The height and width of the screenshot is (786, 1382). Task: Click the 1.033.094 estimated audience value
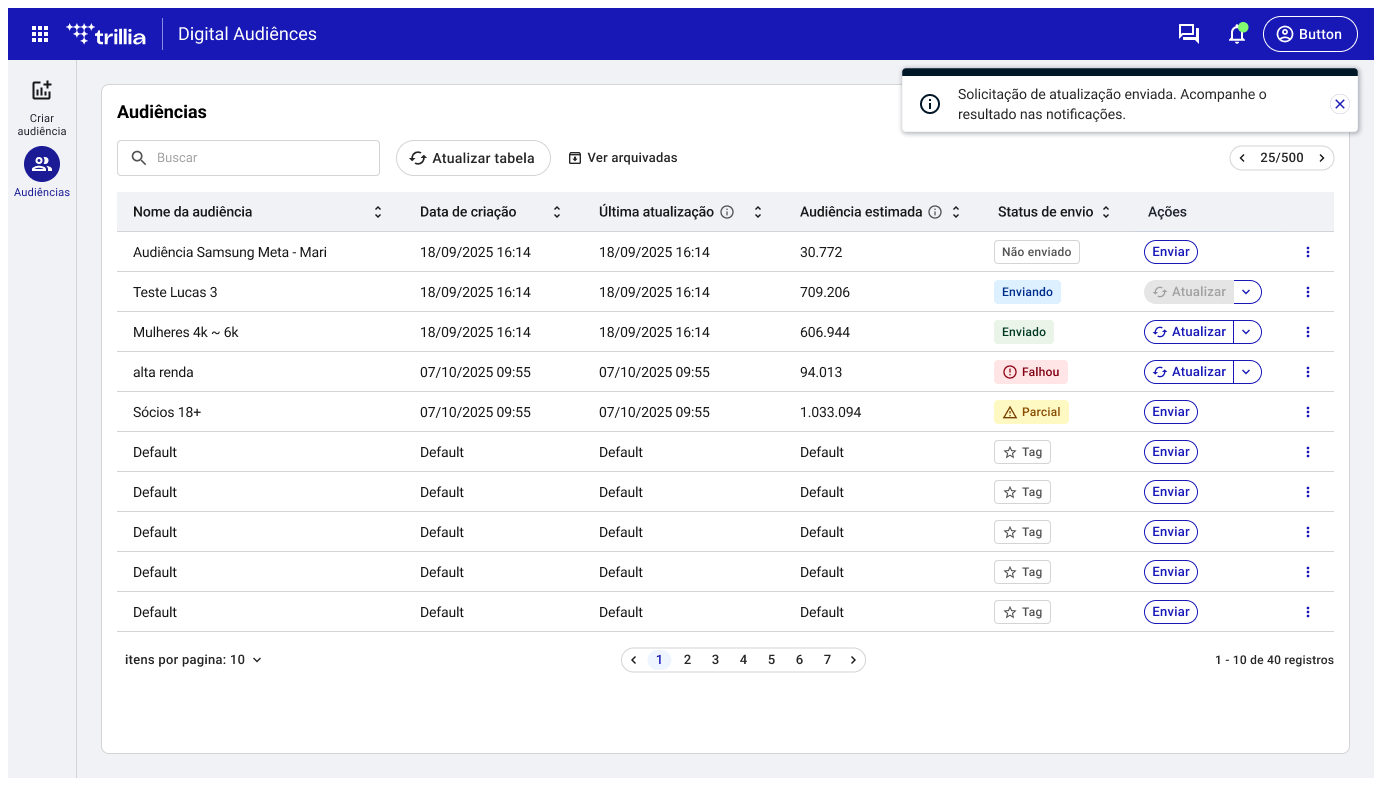pos(831,412)
